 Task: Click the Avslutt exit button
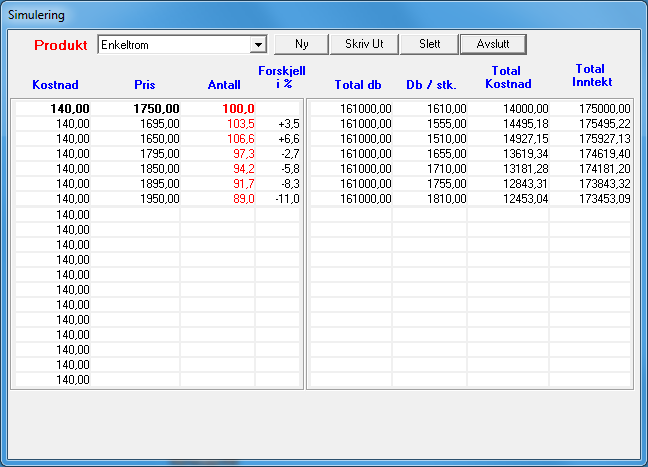(x=492, y=44)
